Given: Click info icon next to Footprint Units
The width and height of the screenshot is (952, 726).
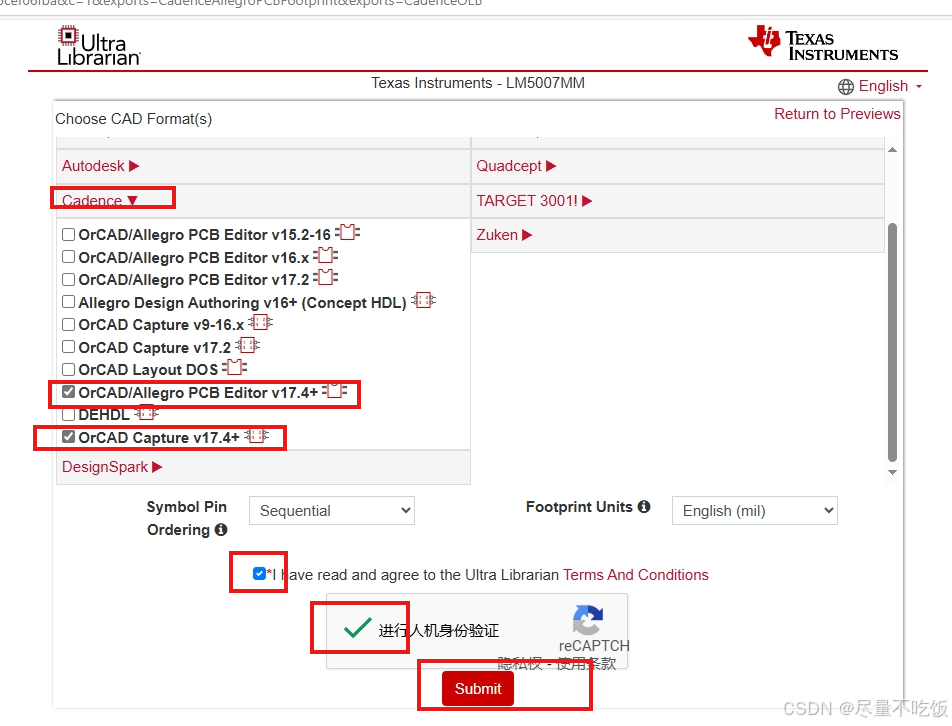Looking at the screenshot, I should click(x=644, y=506).
